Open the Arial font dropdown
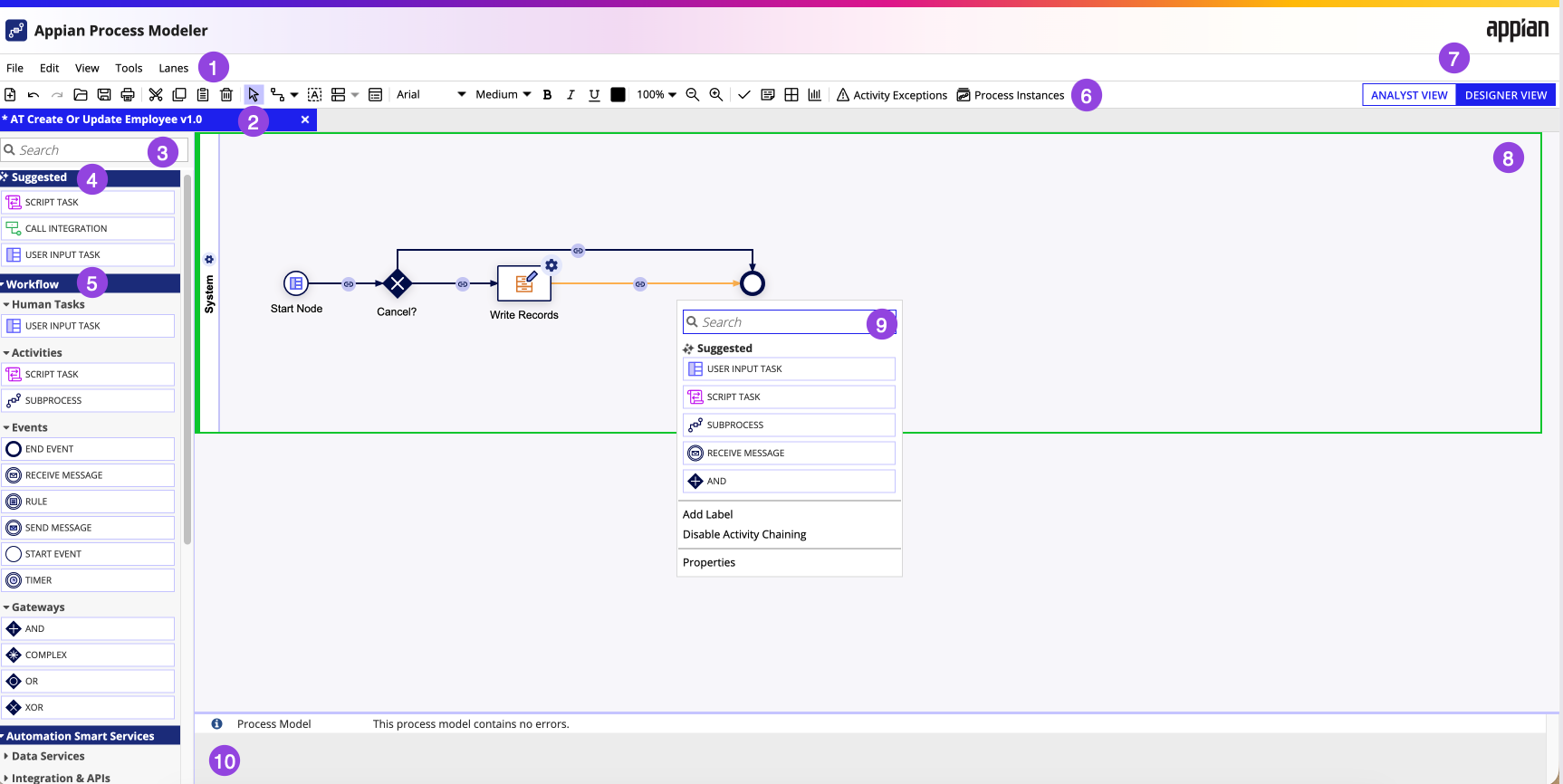 431,94
